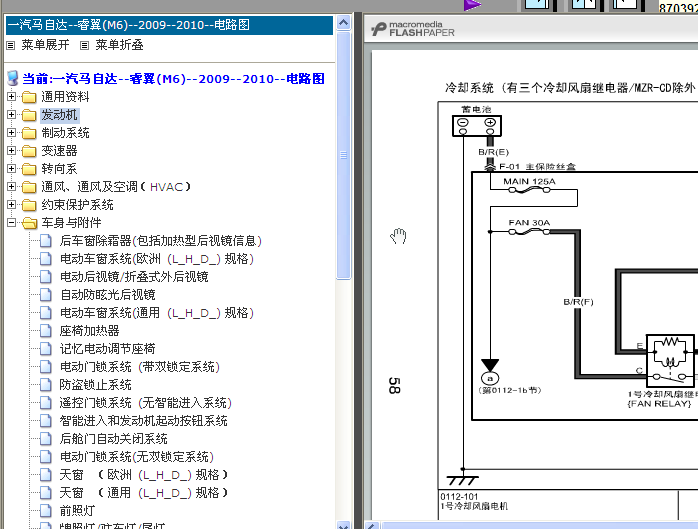Viewport: 698px width, 529px height.
Task: Click the page icon next to 自动防眩光后视镜
Action: (x=45, y=295)
